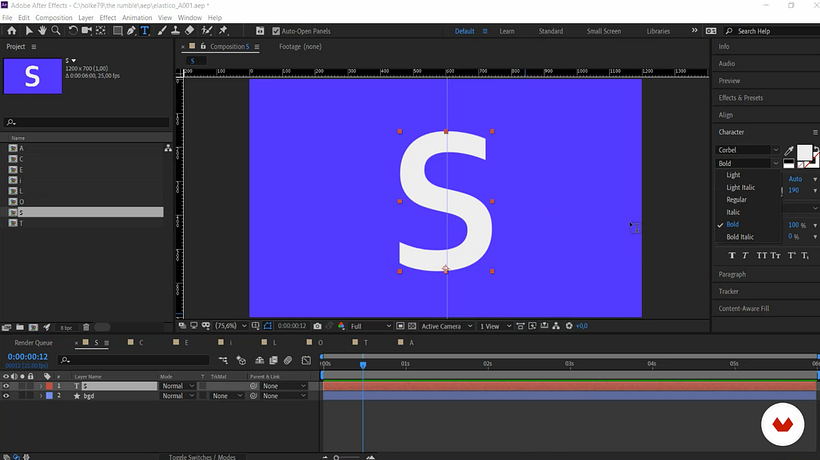Expand the Paragraph panel
820x460 pixels.
(x=732, y=274)
